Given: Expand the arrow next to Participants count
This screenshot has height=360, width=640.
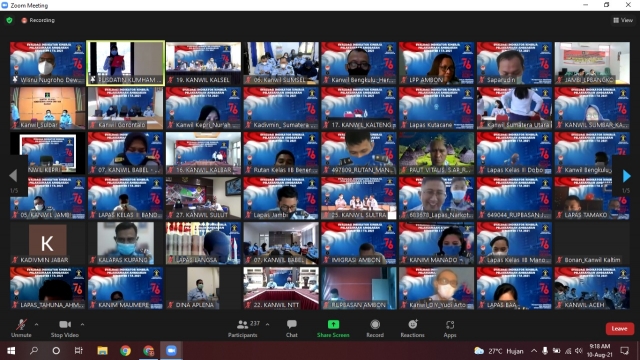Looking at the screenshot, I should 267,324.
